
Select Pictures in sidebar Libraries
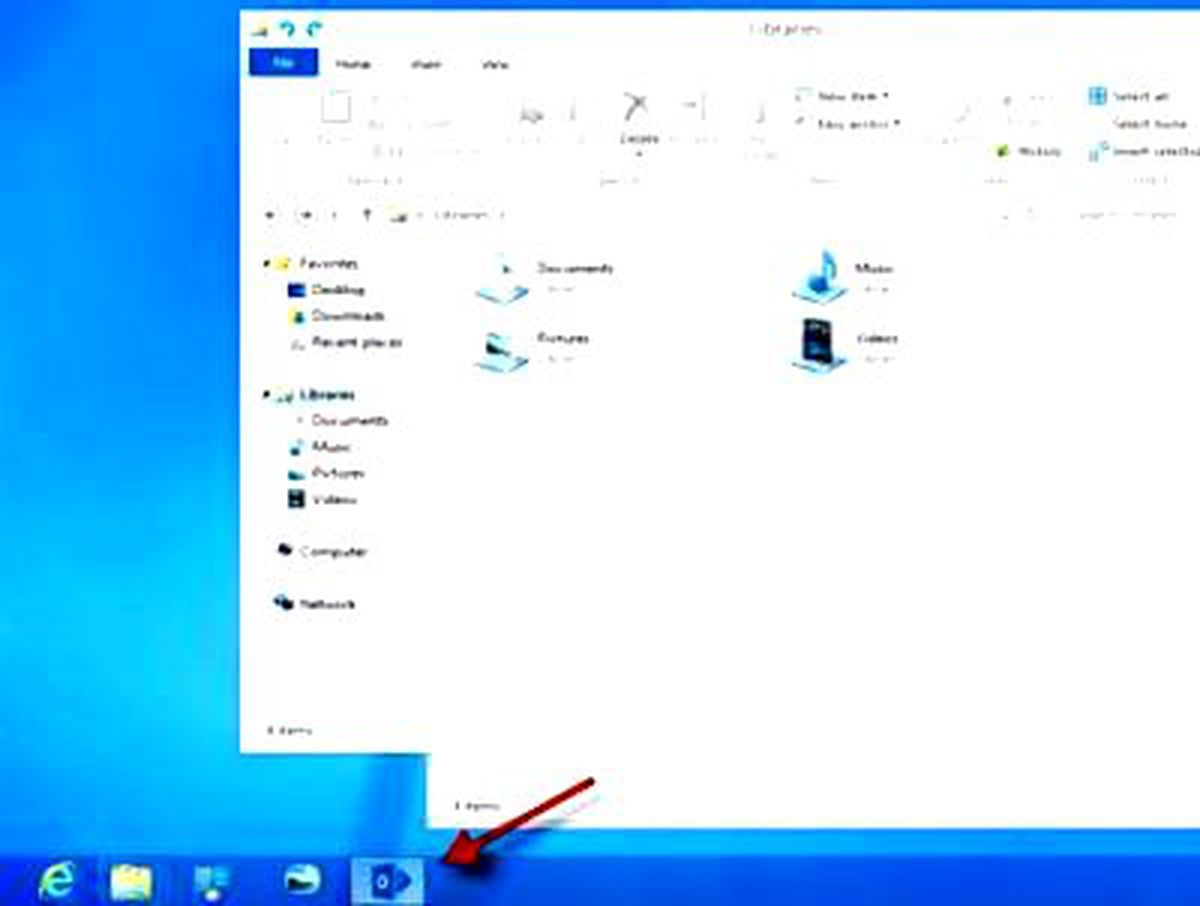pos(326,473)
